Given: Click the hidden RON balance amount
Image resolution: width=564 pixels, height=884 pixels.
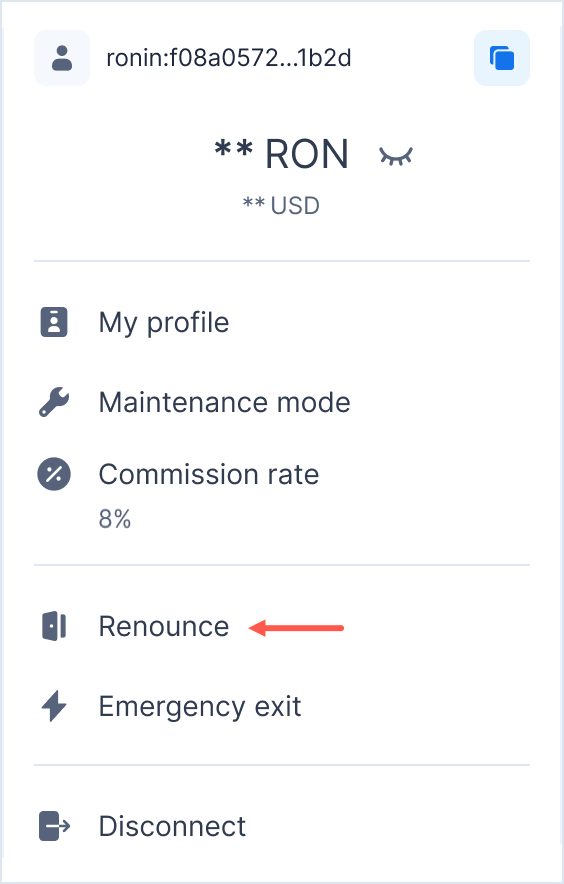Looking at the screenshot, I should coord(281,154).
